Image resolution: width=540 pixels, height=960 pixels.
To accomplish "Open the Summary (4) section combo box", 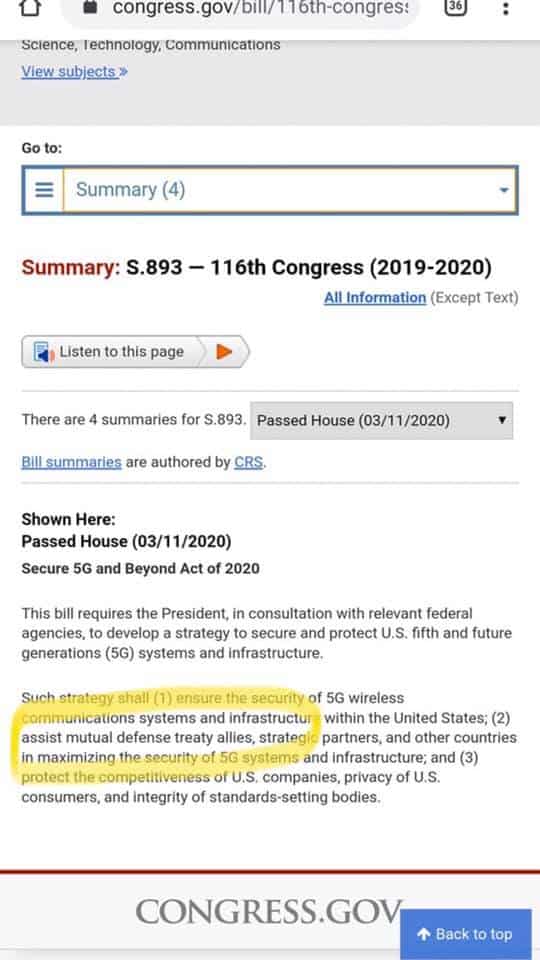I will [x=270, y=190].
